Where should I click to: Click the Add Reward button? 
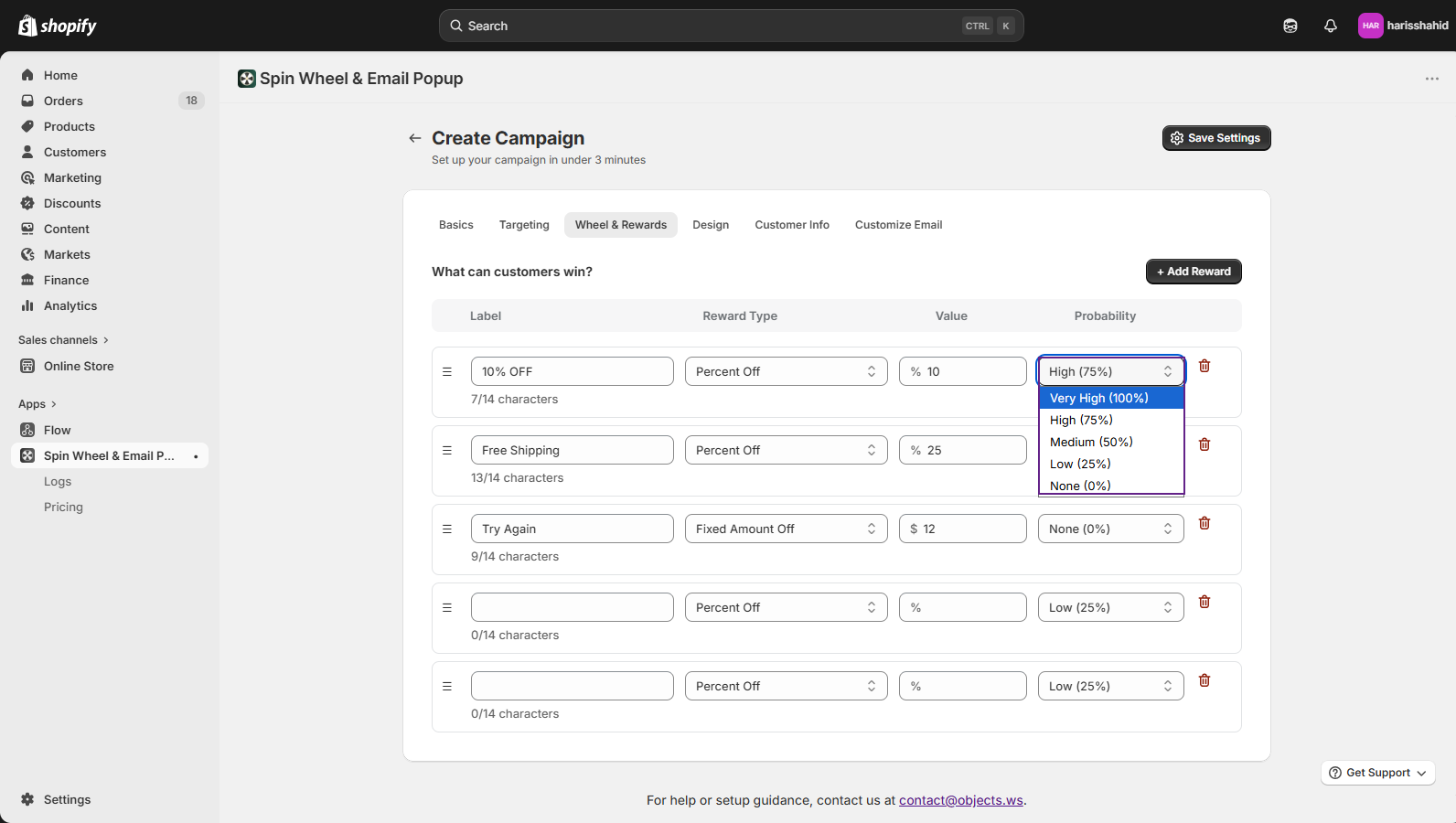[x=1194, y=272]
